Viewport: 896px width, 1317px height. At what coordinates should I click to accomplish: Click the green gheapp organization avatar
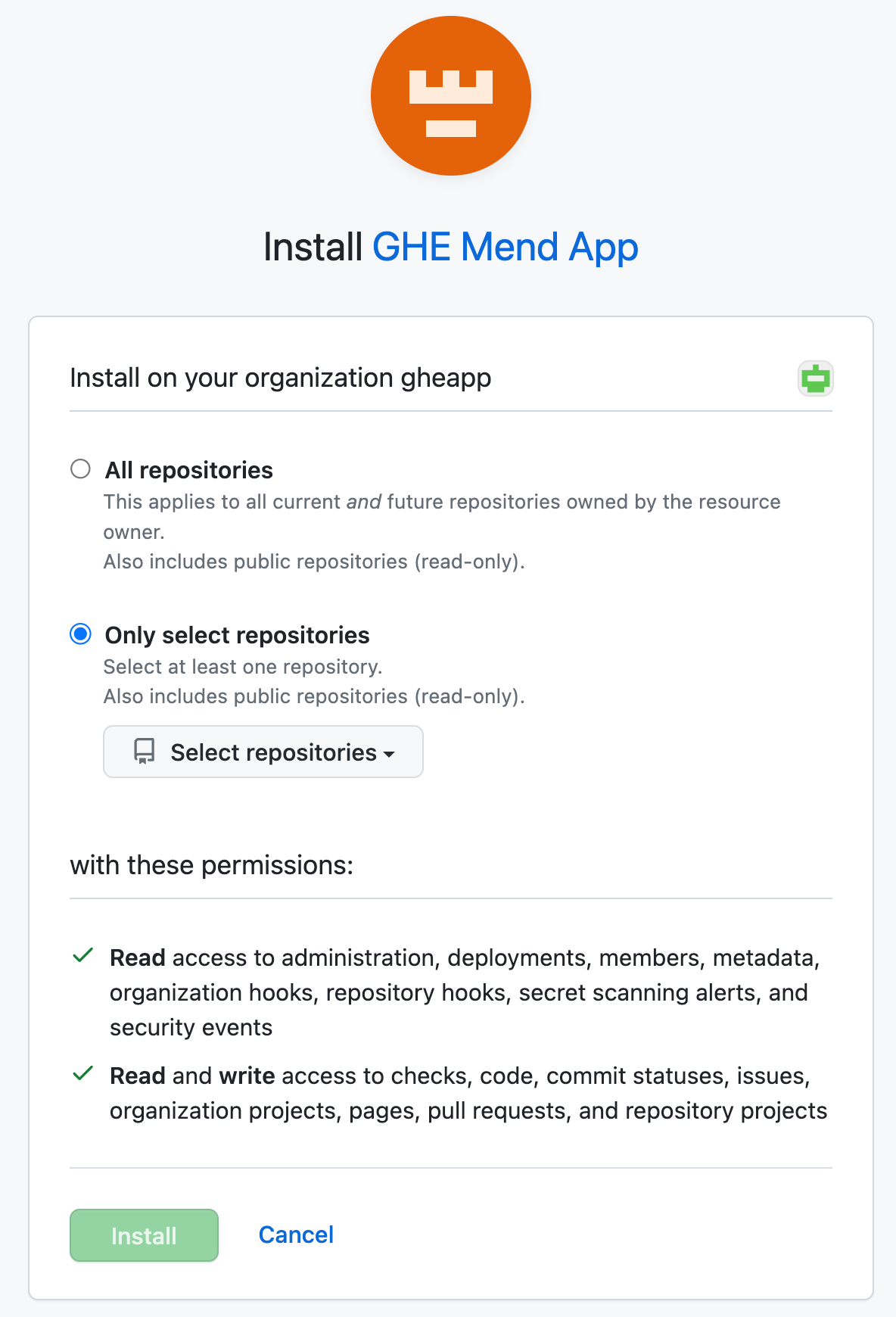pos(815,378)
